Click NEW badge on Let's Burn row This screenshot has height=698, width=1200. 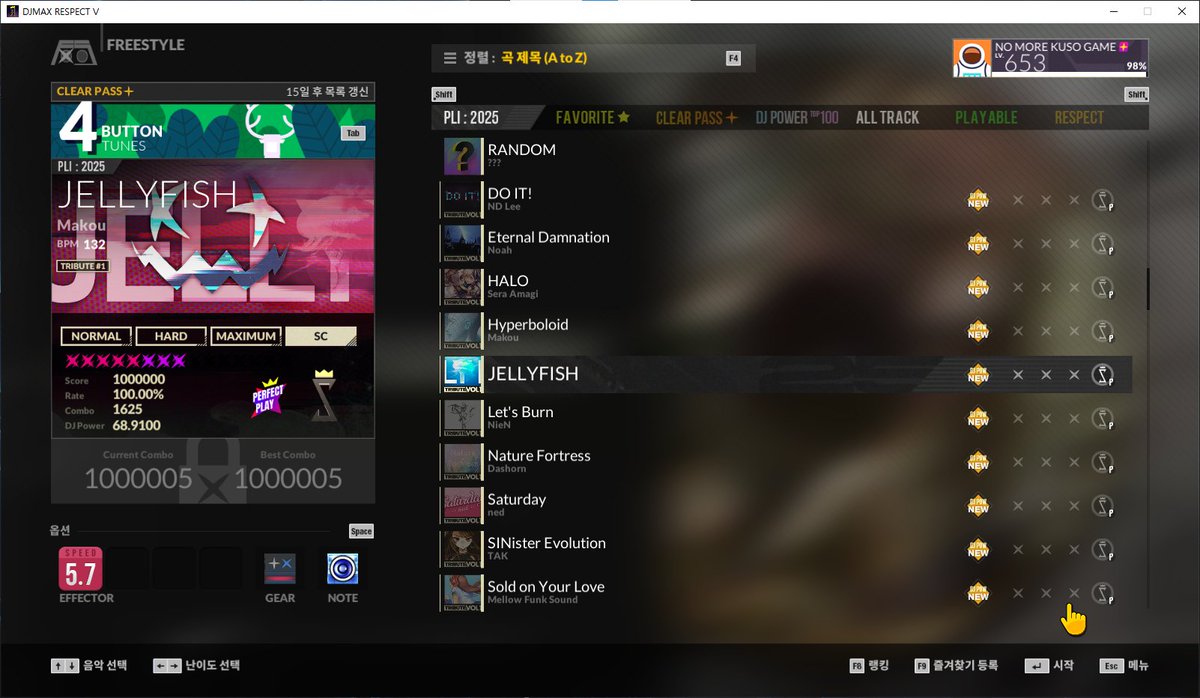tap(978, 418)
